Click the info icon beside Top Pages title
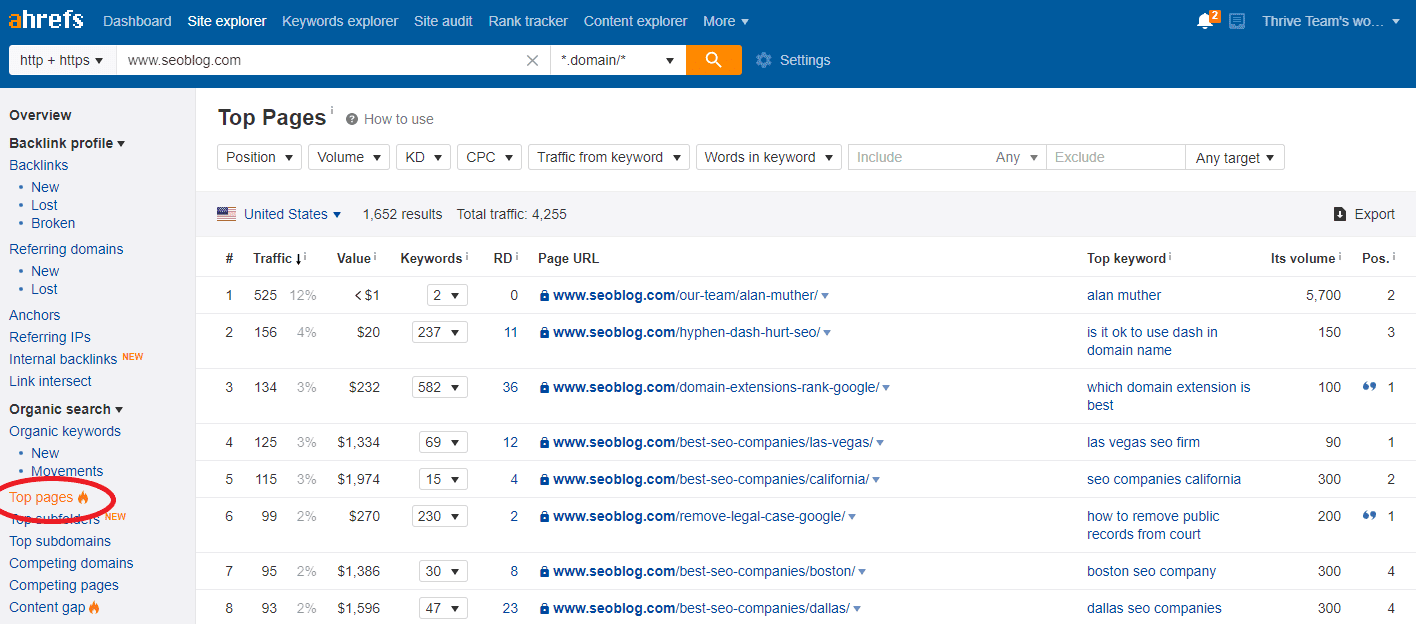The image size is (1416, 624). (x=332, y=110)
